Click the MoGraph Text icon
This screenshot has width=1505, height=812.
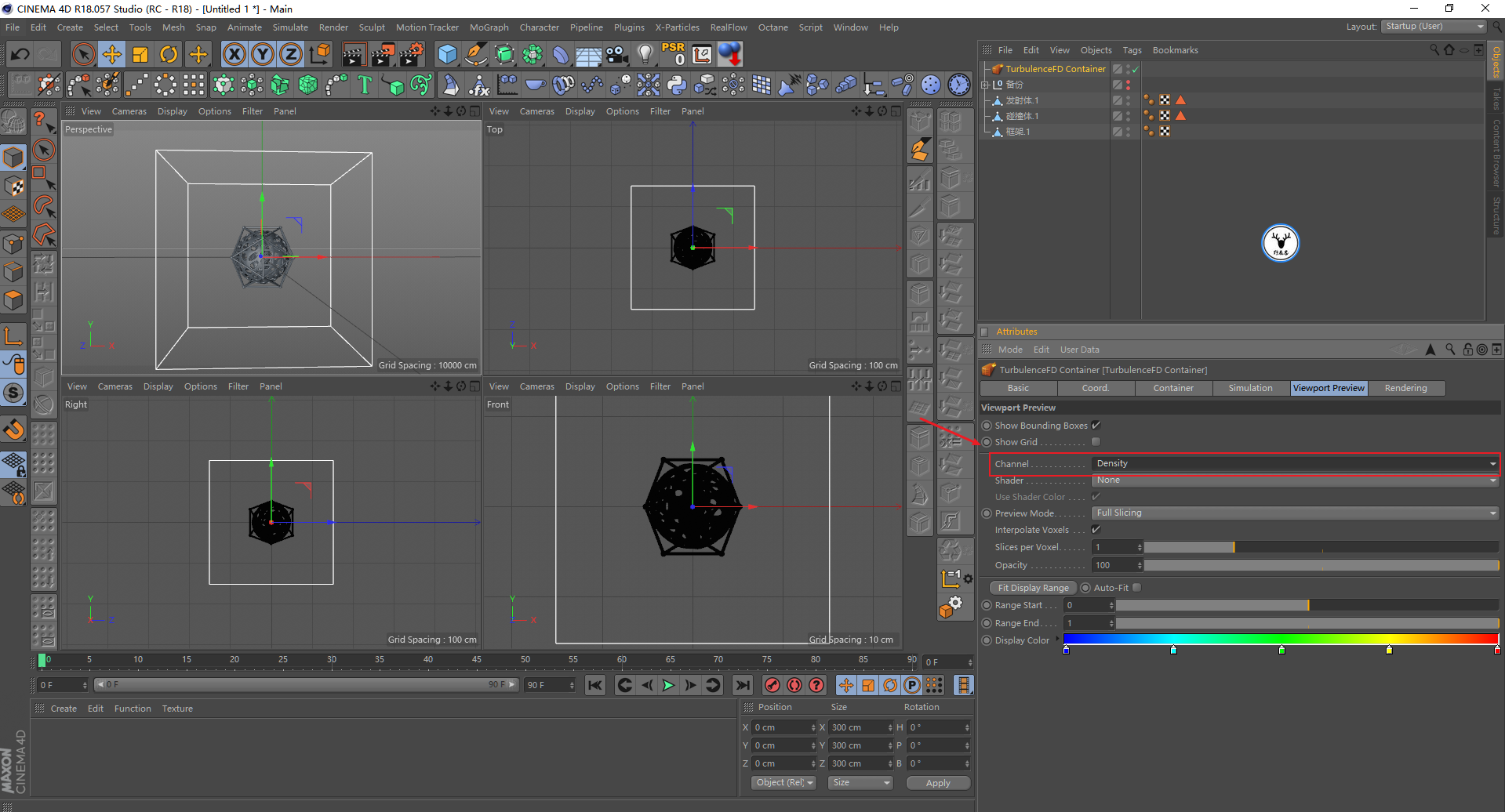[365, 85]
